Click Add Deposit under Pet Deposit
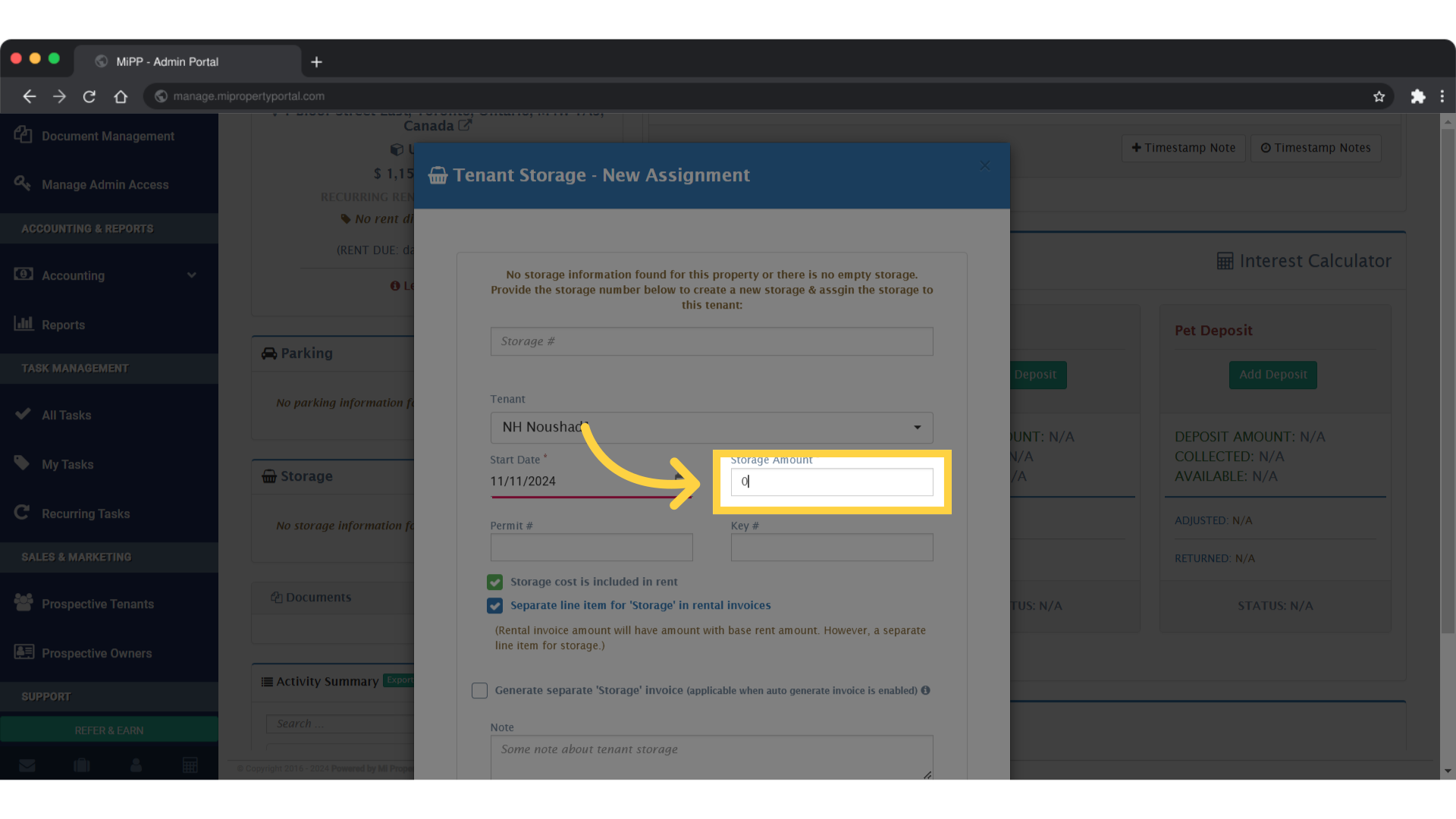This screenshot has height=819, width=1456. tap(1272, 375)
